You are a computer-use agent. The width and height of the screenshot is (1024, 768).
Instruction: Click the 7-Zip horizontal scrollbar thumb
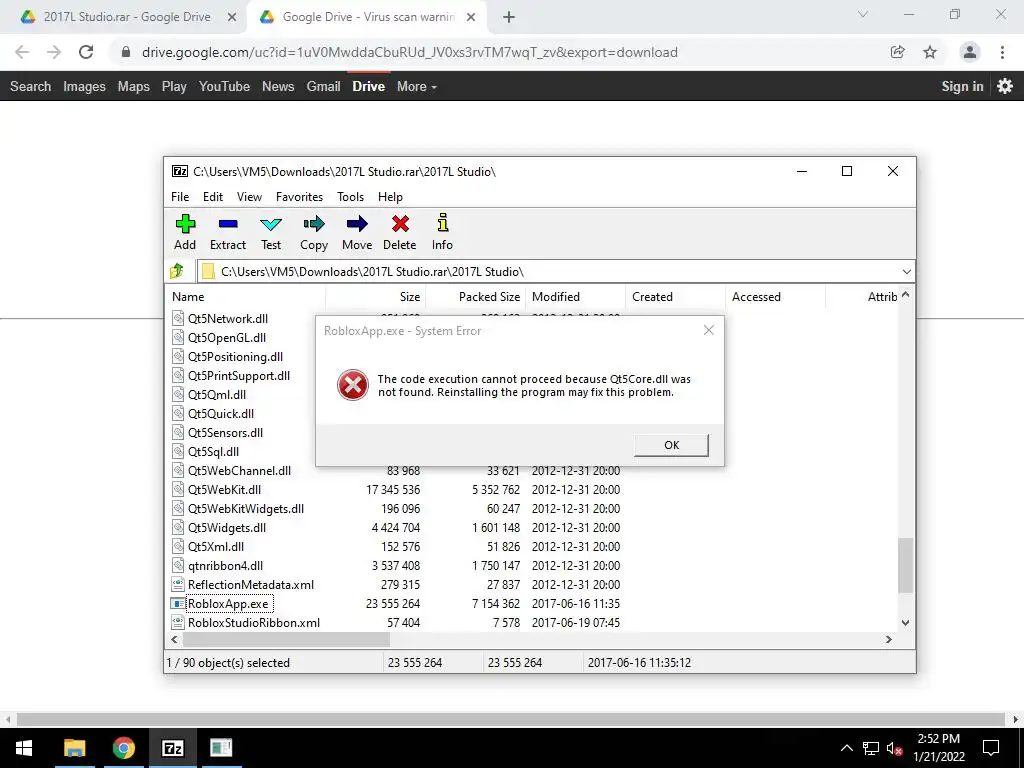click(x=286, y=639)
